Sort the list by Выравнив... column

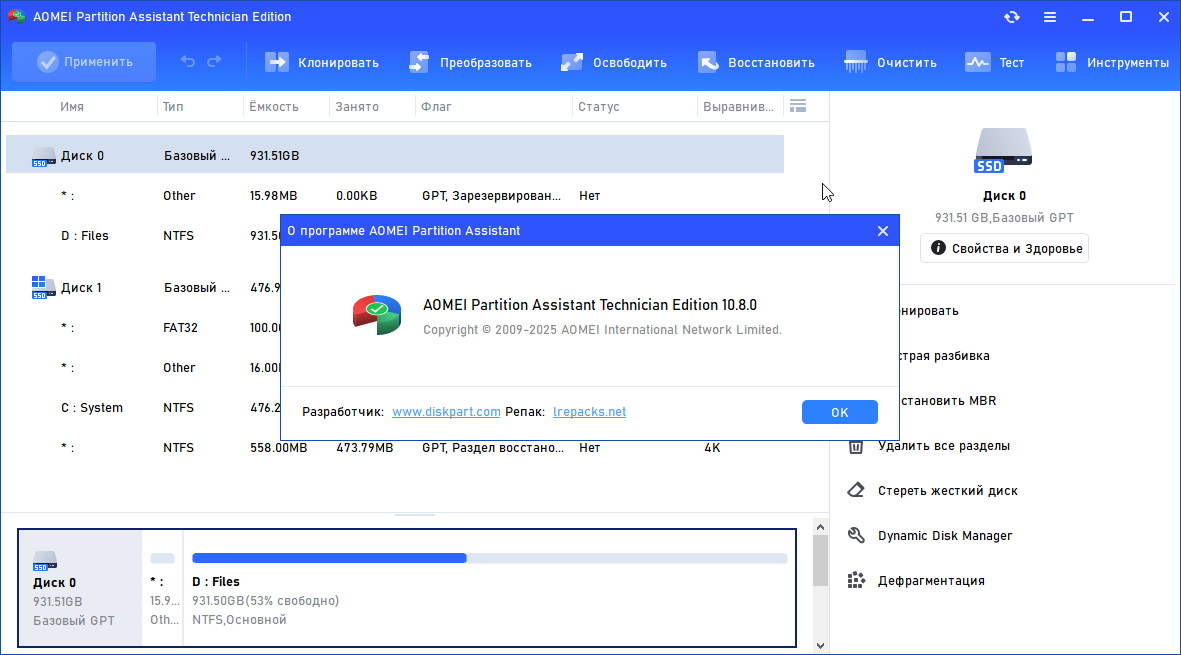[738, 107]
